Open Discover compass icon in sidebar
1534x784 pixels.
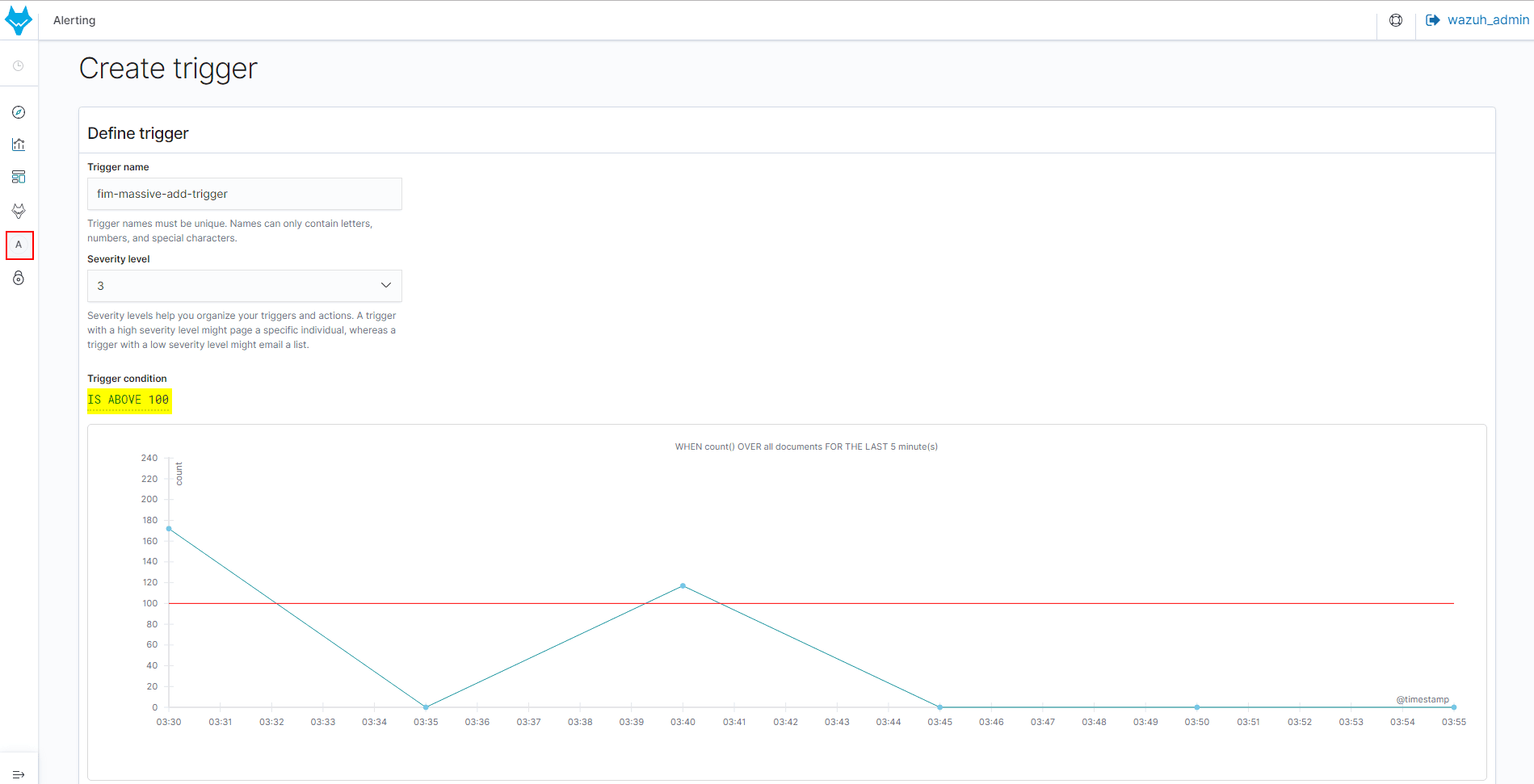click(19, 112)
